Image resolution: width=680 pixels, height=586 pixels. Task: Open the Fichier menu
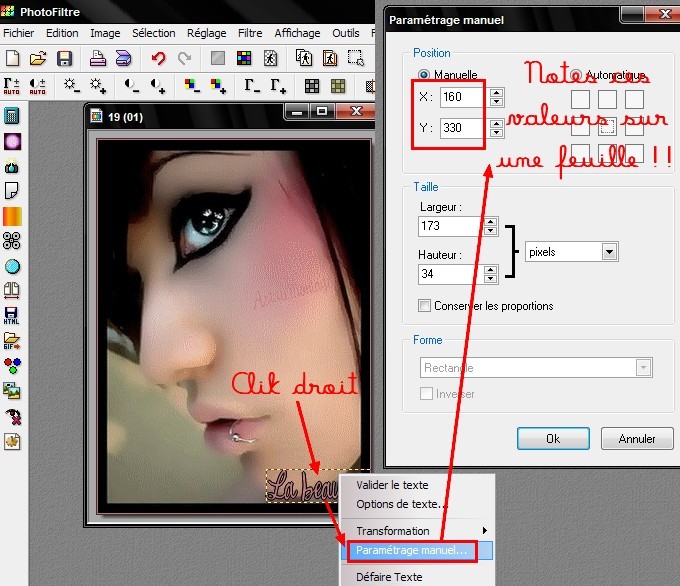pyautogui.click(x=18, y=33)
